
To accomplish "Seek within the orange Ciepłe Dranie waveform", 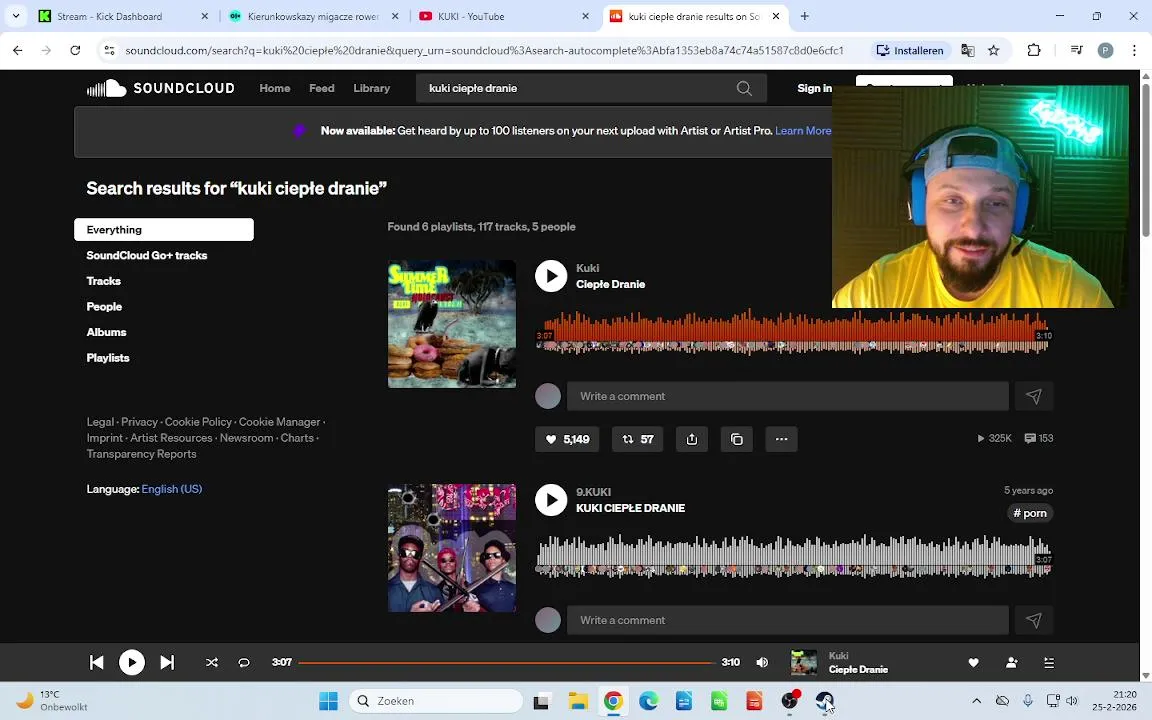I will pos(794,332).
